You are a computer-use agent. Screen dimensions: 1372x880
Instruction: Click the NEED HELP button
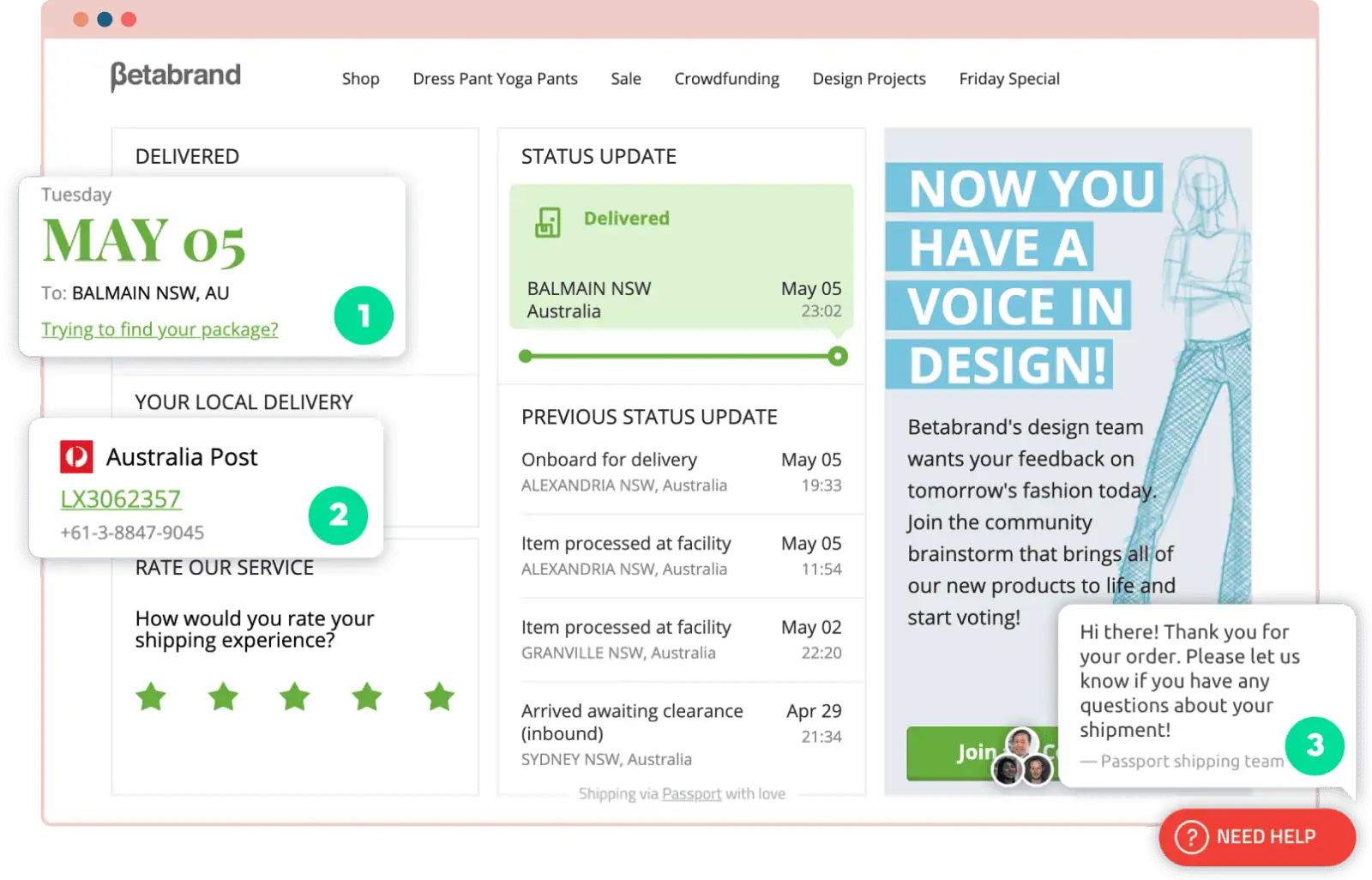[x=1257, y=836]
